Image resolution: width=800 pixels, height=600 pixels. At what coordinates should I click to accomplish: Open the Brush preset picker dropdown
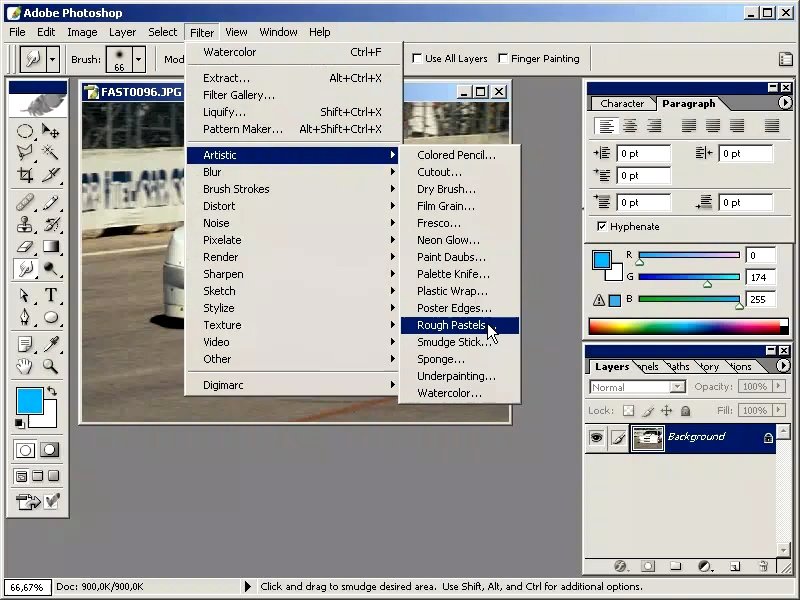(138, 59)
